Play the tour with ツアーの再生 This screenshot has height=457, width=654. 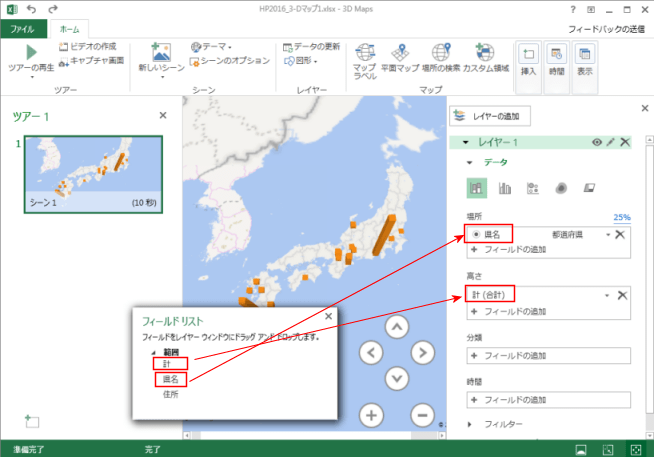point(31,60)
